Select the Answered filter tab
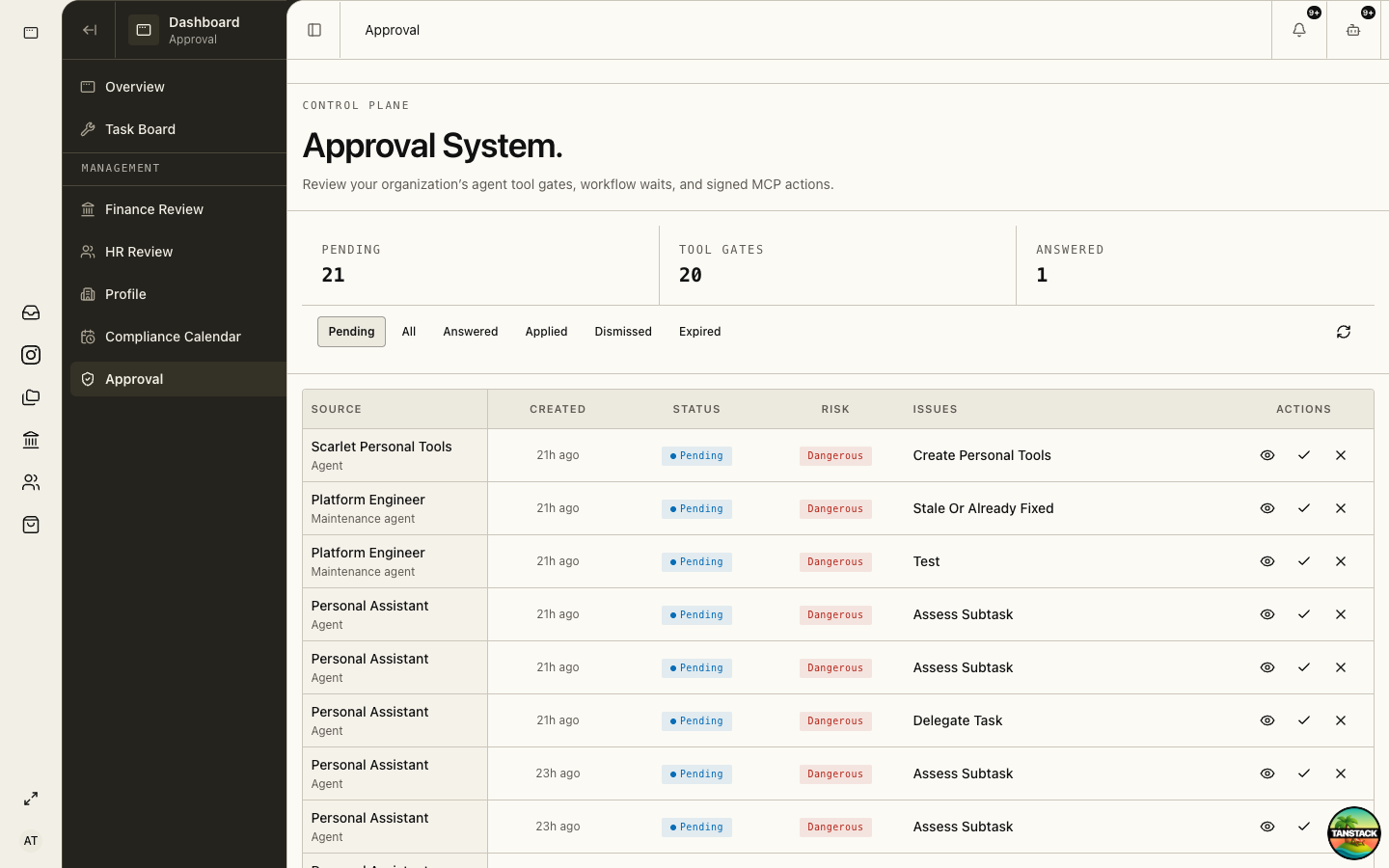The height and width of the screenshot is (868, 1389). coord(471,332)
